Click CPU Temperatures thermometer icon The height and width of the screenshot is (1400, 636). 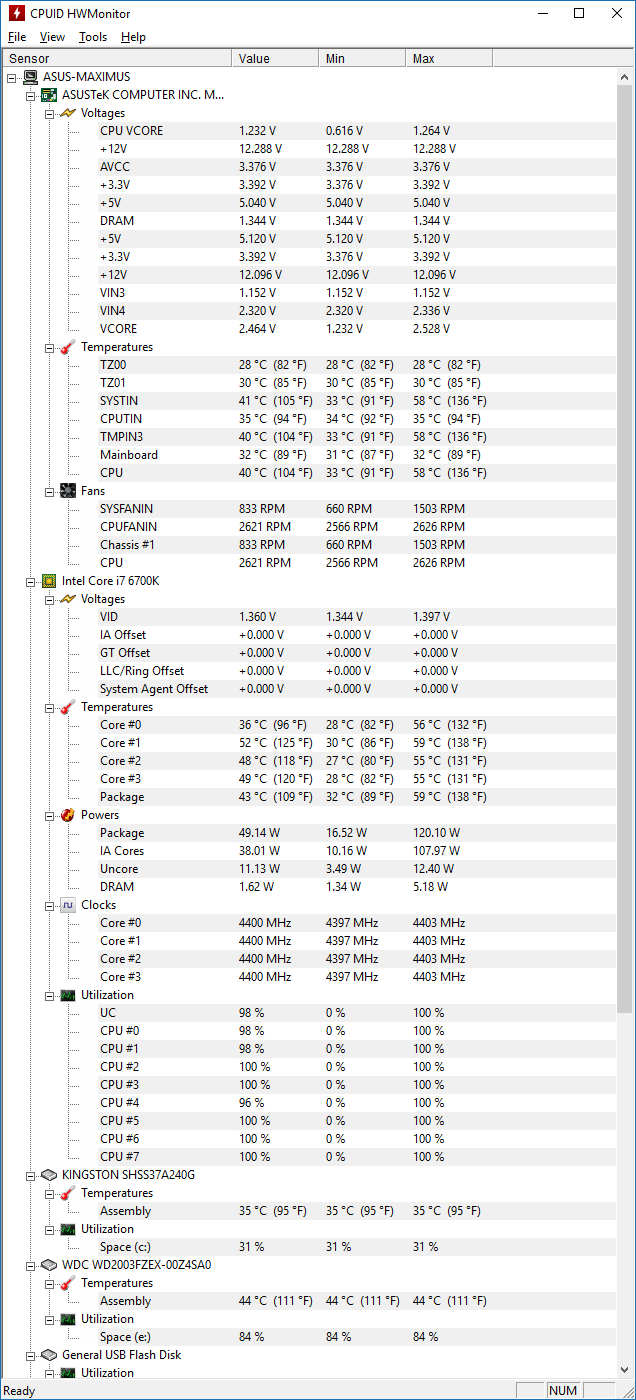[67, 707]
